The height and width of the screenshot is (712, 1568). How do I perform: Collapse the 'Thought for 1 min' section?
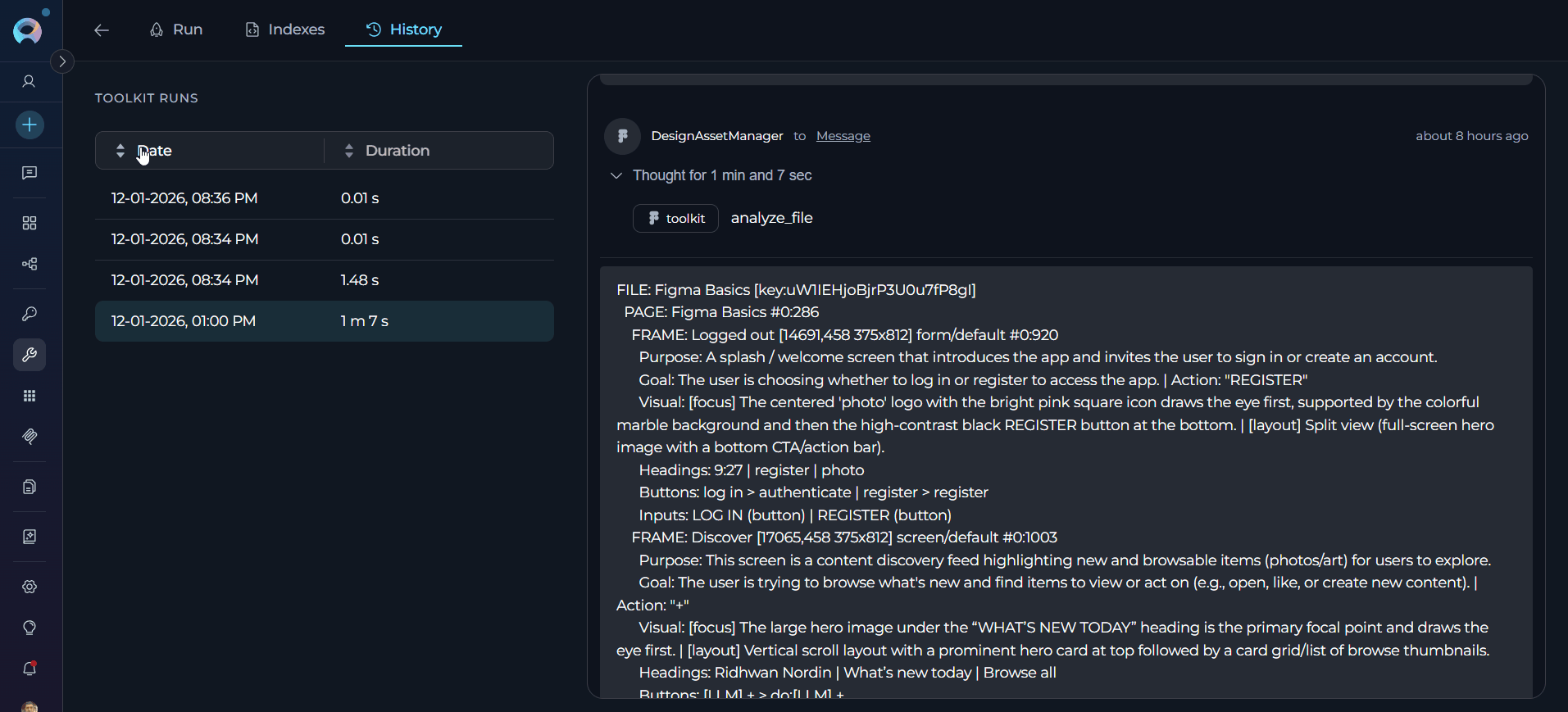coord(616,175)
